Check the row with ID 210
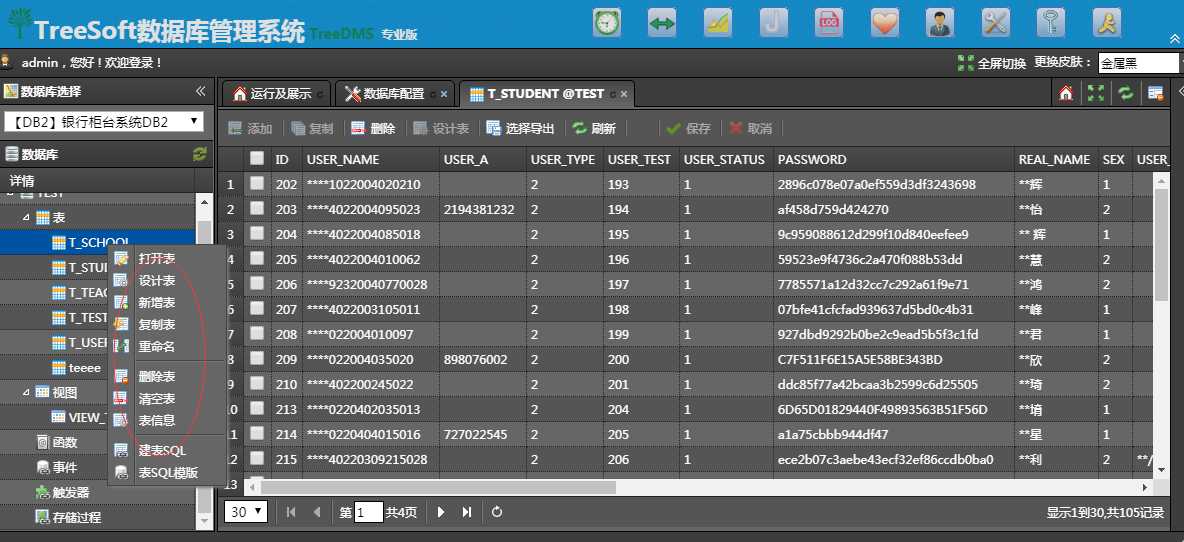The height and width of the screenshot is (542, 1184). (x=257, y=383)
